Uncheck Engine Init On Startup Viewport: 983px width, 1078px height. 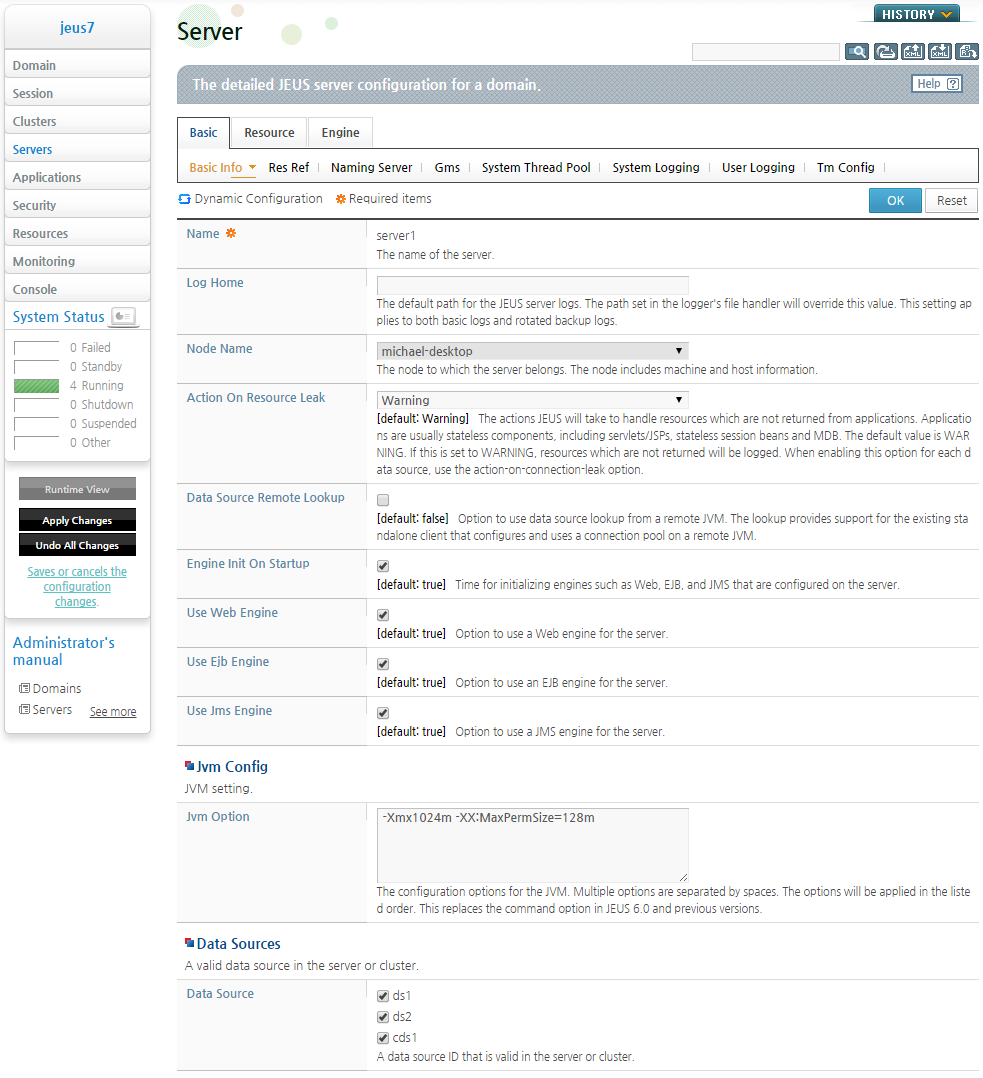(383, 566)
